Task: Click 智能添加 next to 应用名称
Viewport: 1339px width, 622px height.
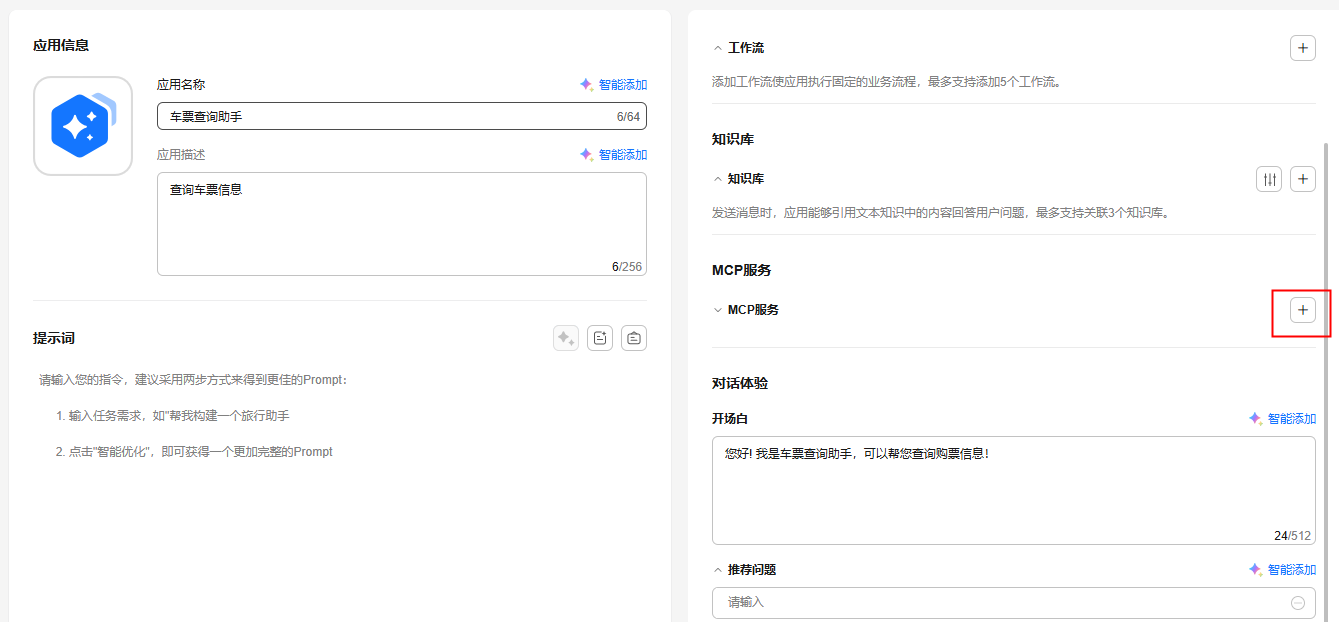Action: 613,85
